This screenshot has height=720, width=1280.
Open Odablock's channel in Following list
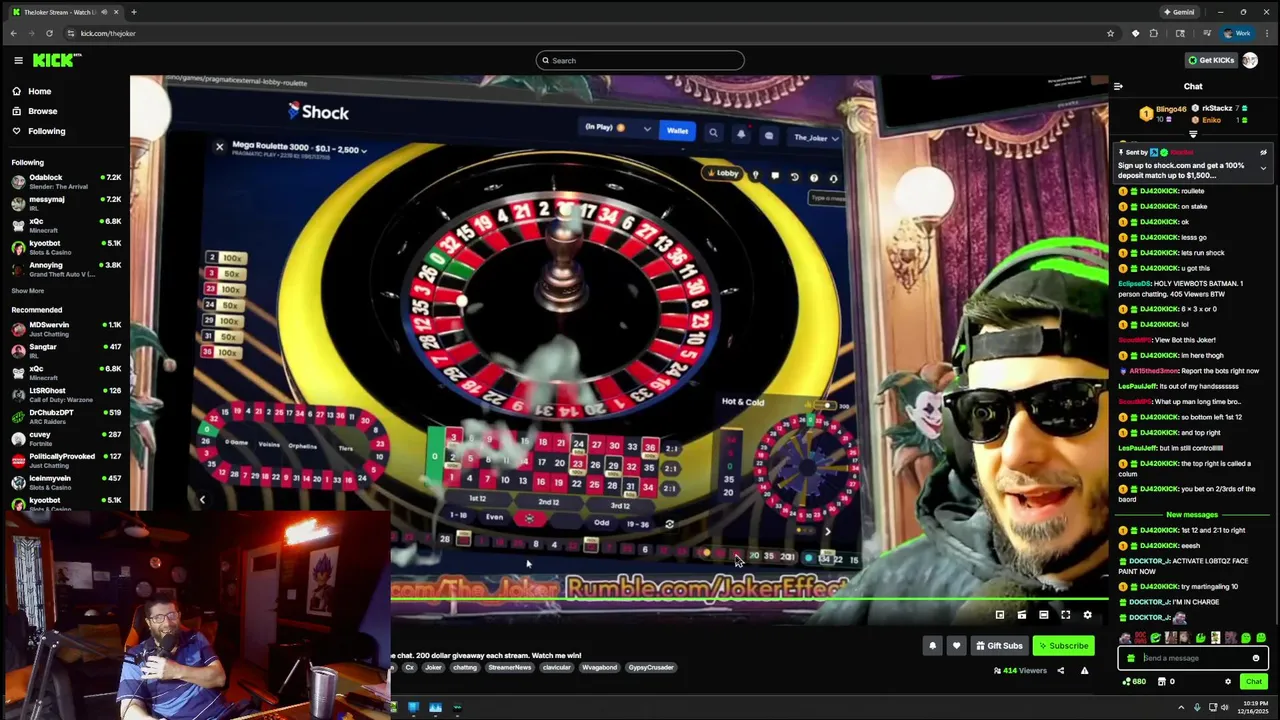[66, 181]
